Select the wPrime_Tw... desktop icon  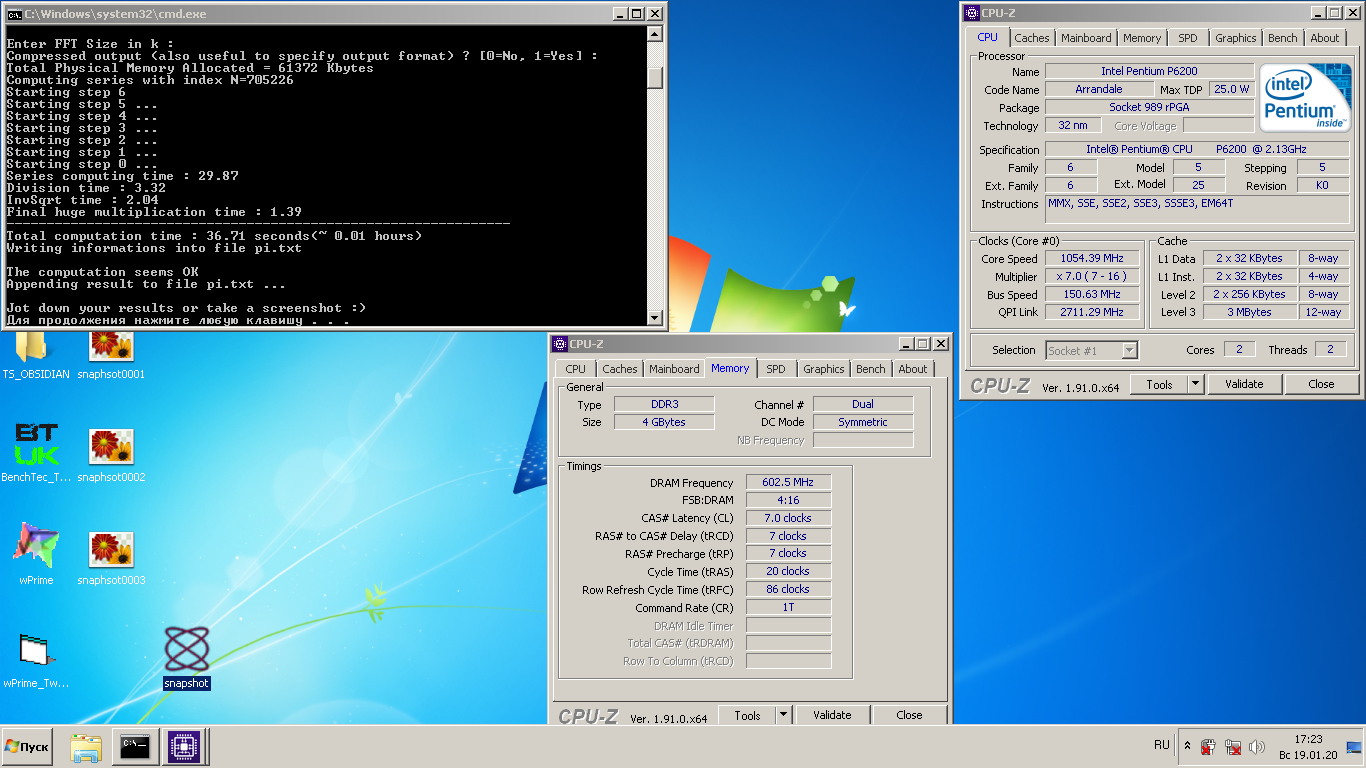[x=36, y=661]
